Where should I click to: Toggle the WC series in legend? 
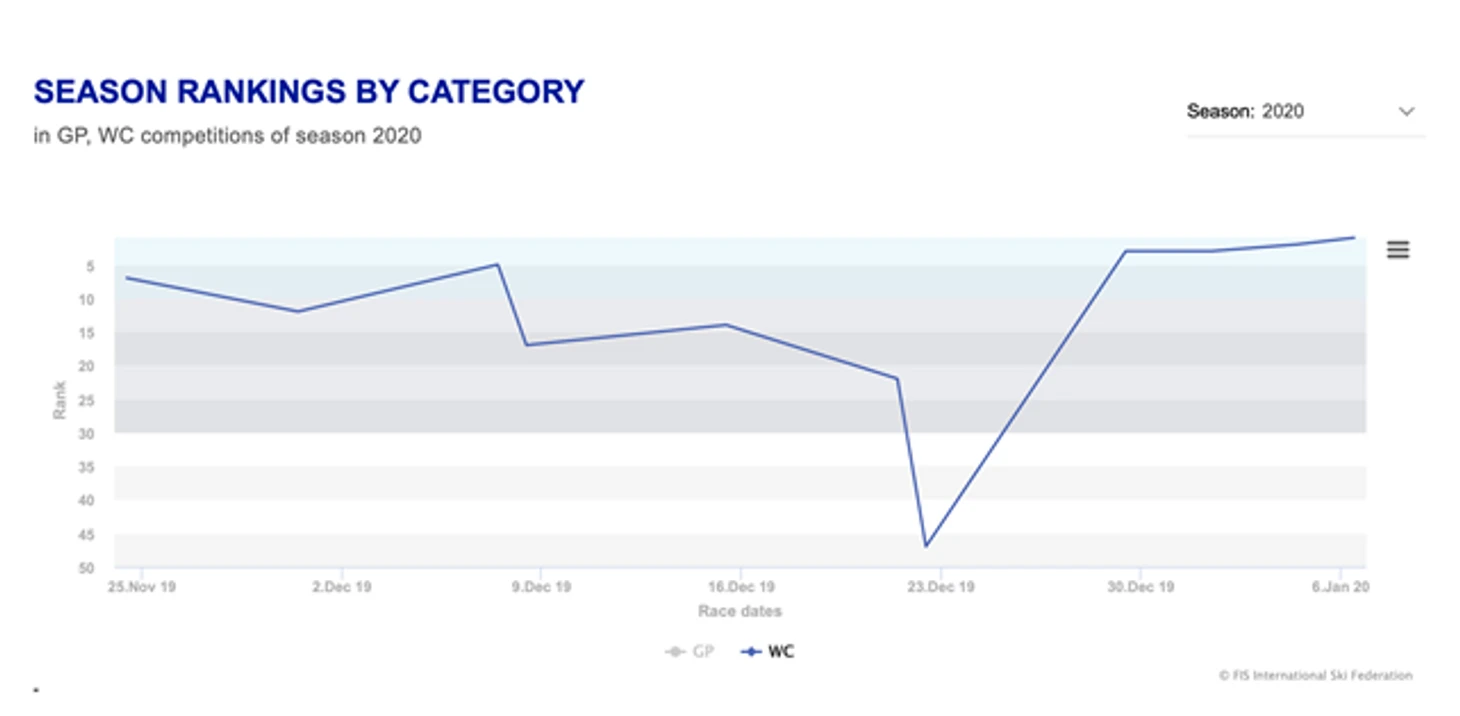(x=768, y=652)
